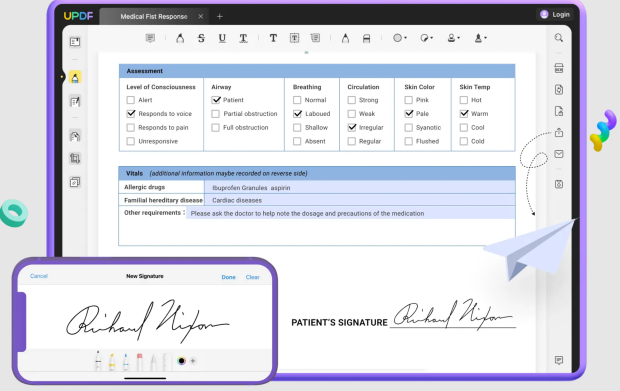Uncheck the Patient airway checkbox

click(216, 100)
